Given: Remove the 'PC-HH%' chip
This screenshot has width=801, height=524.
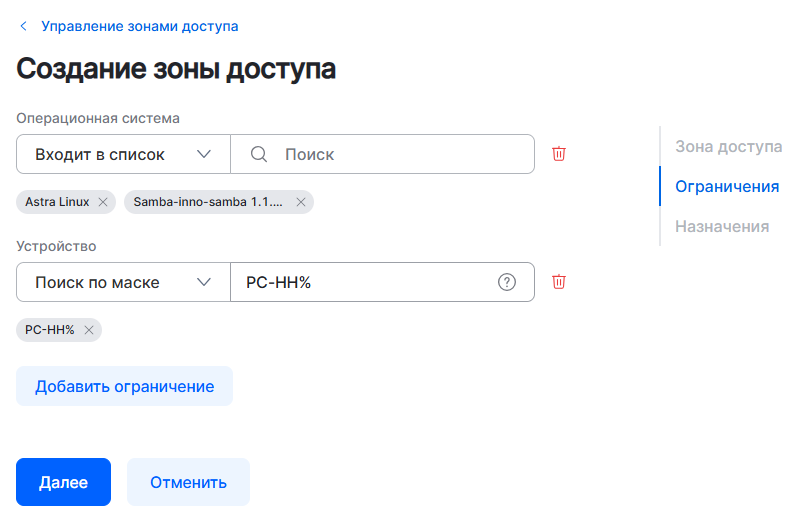Looking at the screenshot, I should coord(89,330).
